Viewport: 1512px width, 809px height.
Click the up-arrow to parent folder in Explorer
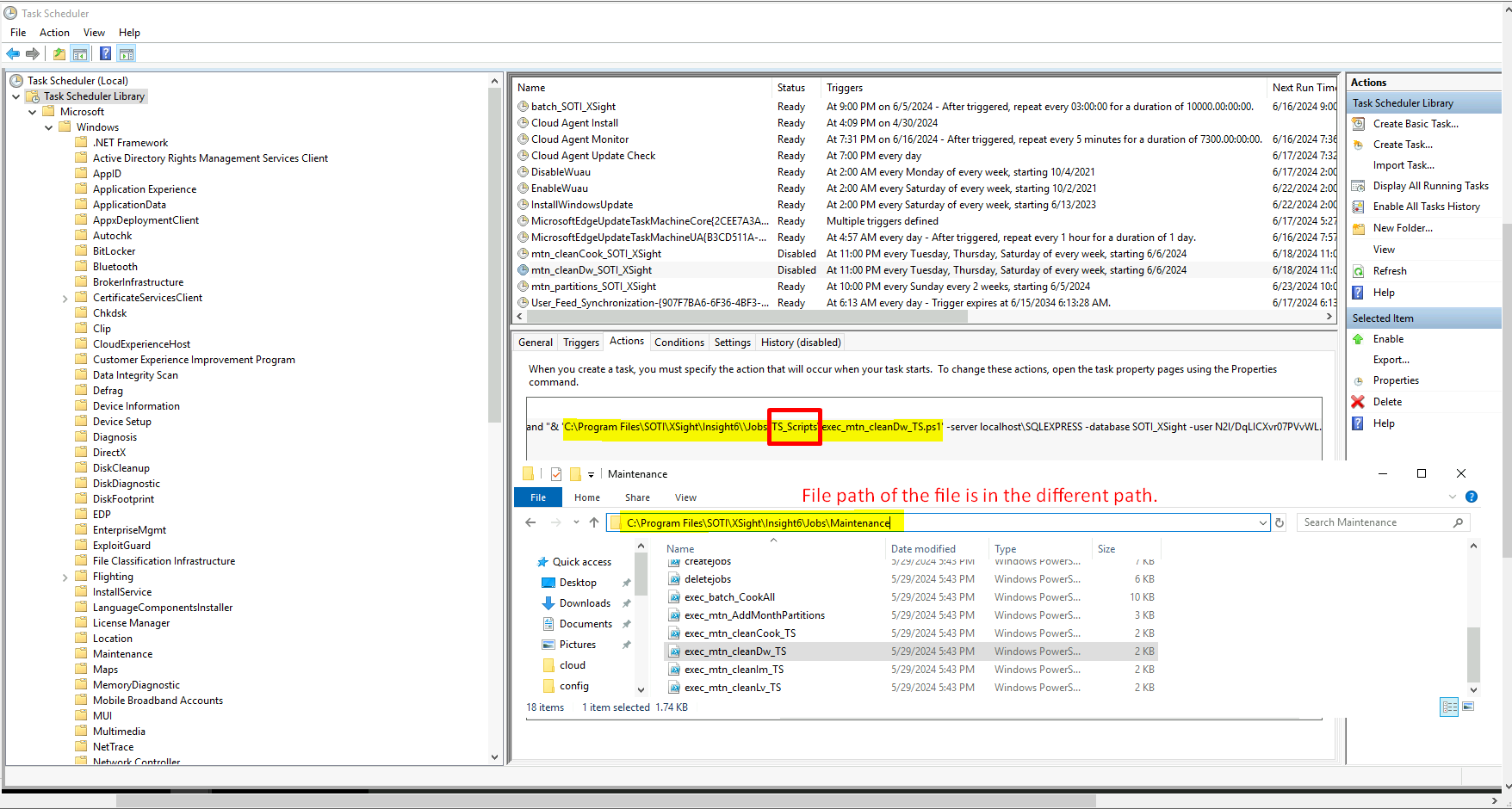tap(593, 522)
